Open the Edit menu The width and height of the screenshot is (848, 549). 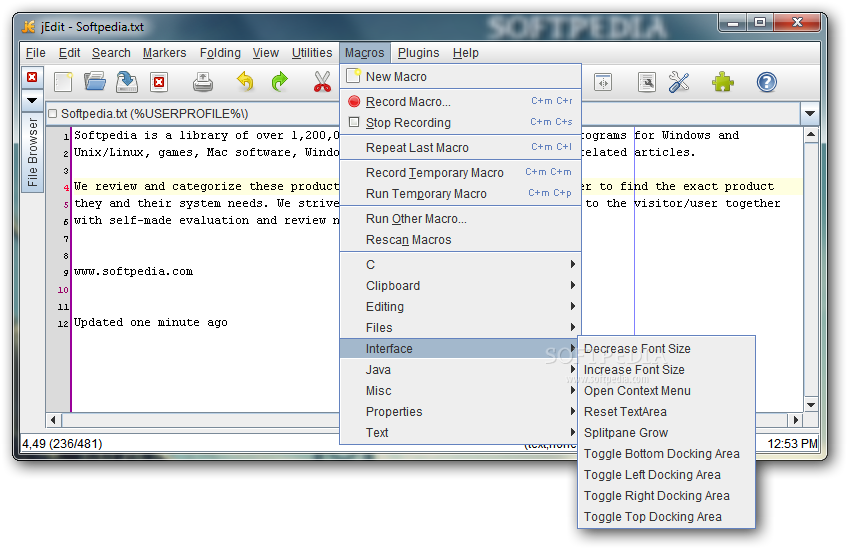point(69,53)
